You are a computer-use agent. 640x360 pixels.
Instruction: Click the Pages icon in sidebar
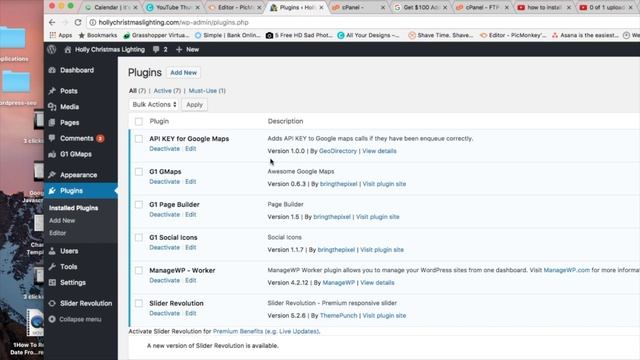[x=52, y=122]
